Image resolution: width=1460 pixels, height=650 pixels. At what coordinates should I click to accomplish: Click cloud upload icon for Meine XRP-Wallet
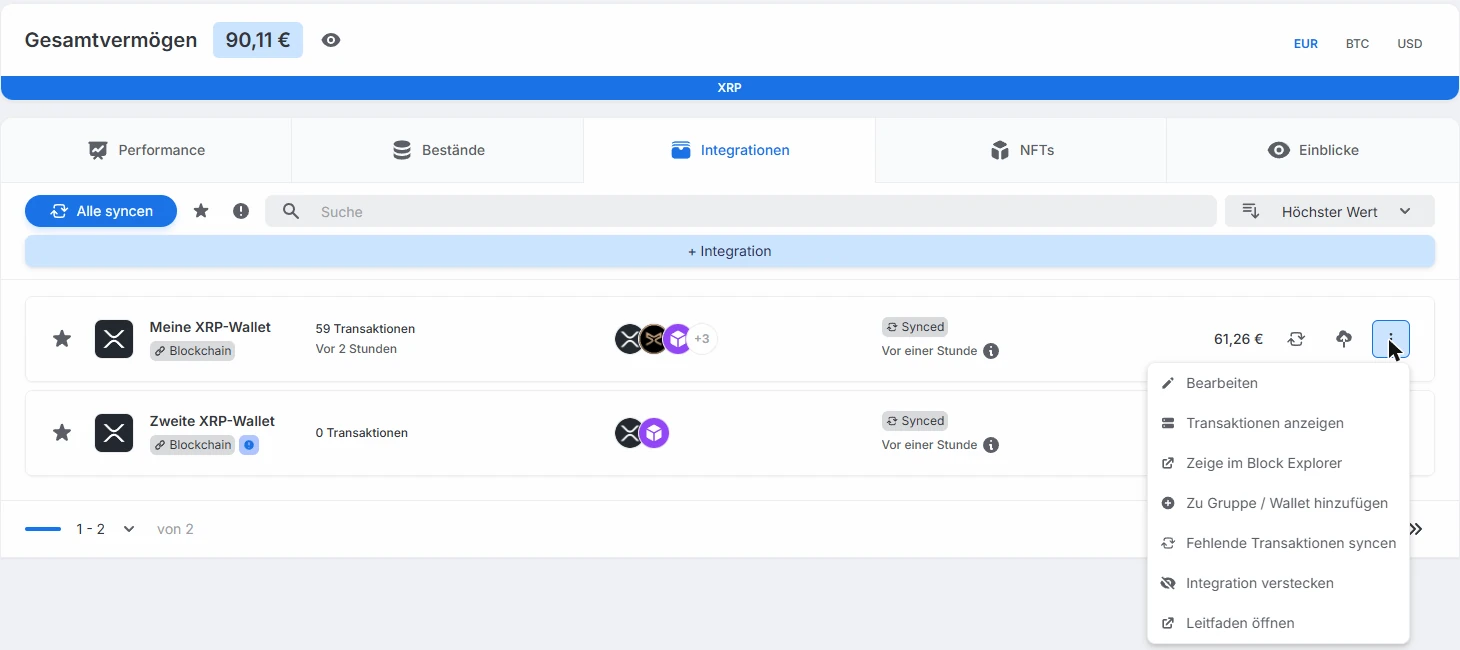coord(1344,339)
